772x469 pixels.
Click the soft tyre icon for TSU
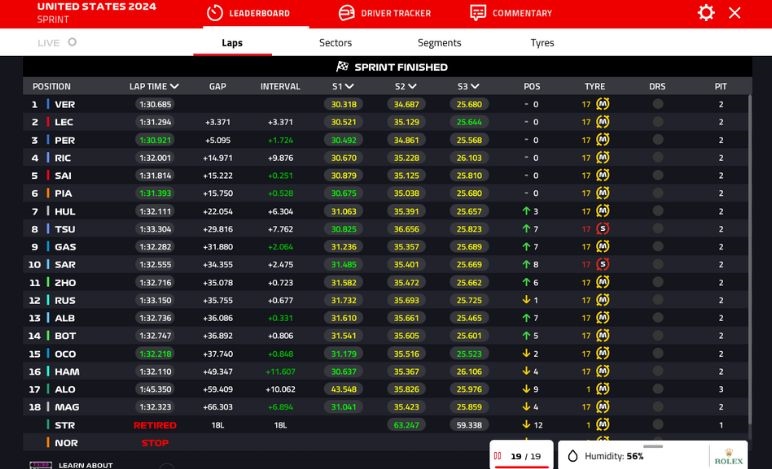603,229
